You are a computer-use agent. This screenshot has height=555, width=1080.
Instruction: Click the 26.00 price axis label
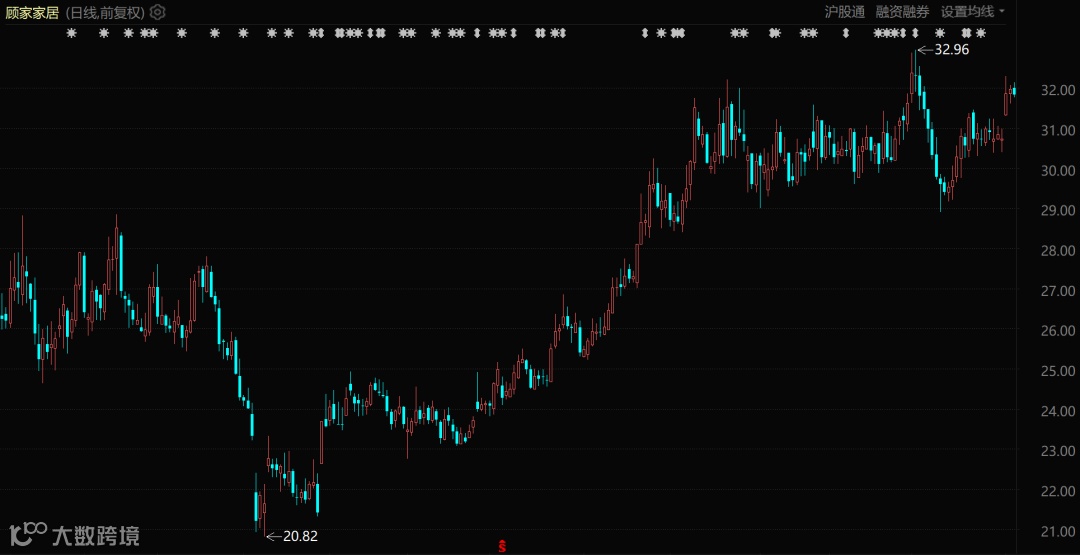[x=1057, y=331]
